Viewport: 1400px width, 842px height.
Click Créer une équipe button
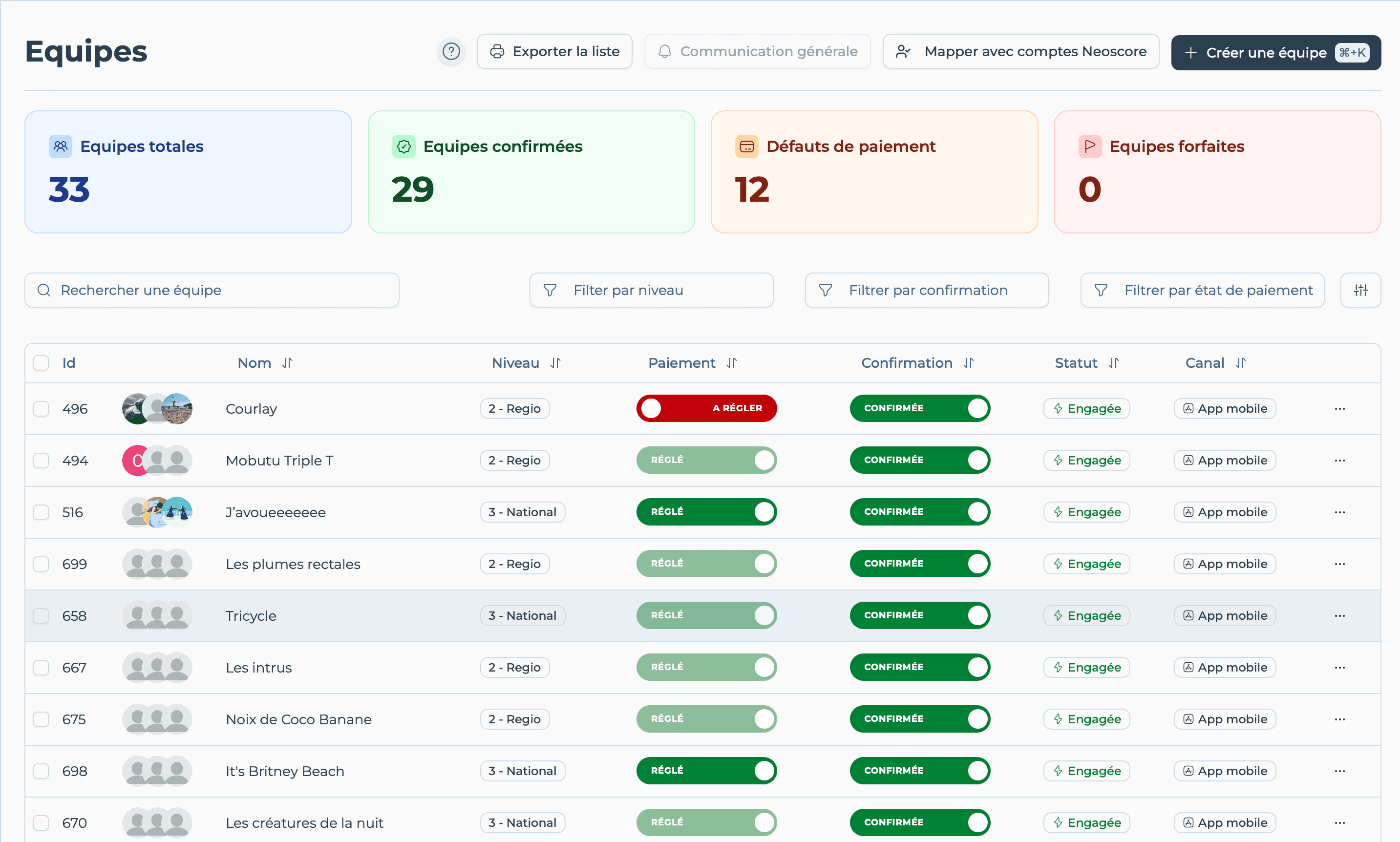click(1276, 53)
